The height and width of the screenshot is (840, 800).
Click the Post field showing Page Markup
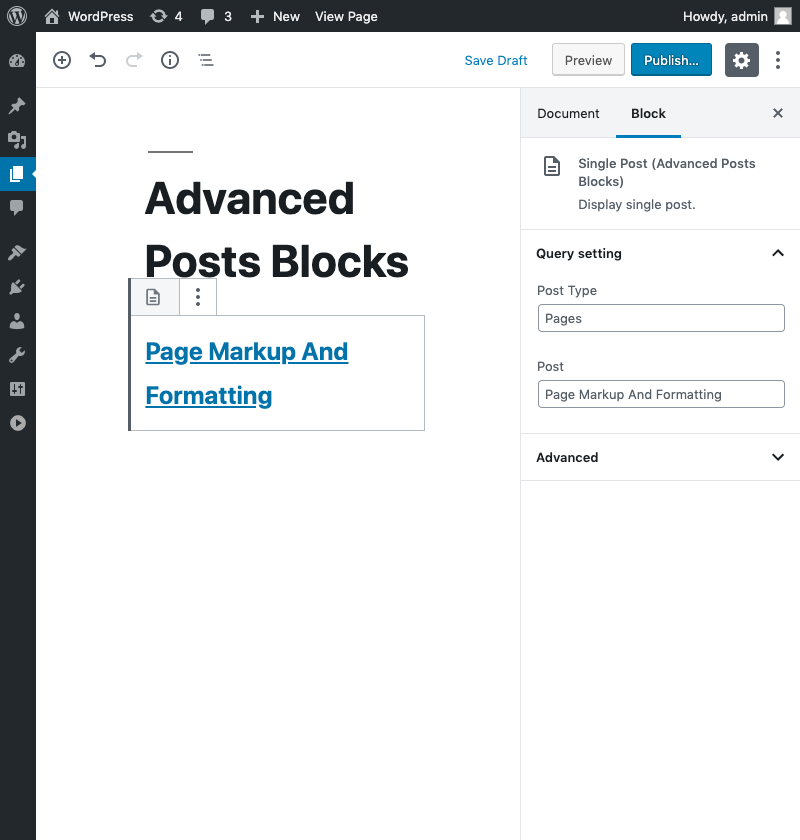click(x=661, y=394)
